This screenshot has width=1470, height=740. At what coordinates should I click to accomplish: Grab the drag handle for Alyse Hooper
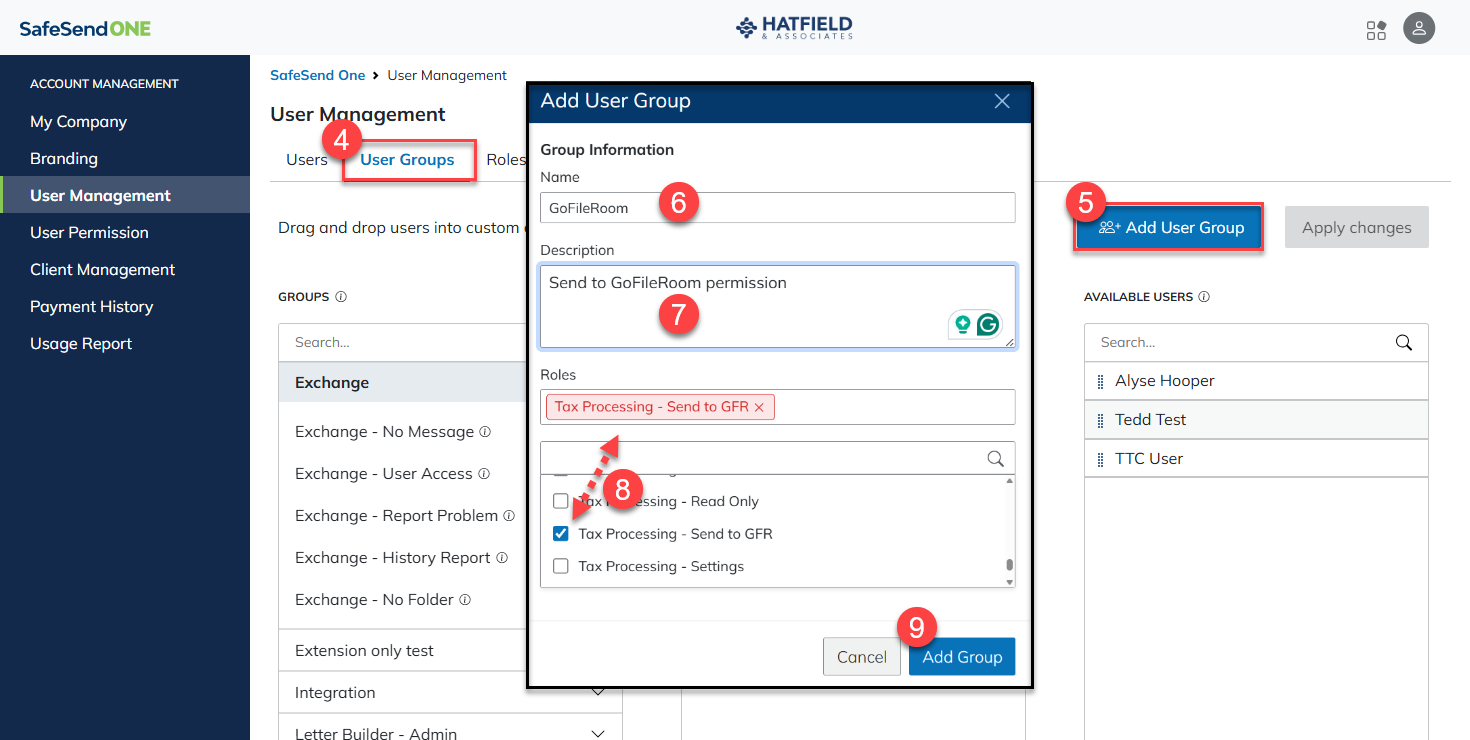click(x=1101, y=381)
